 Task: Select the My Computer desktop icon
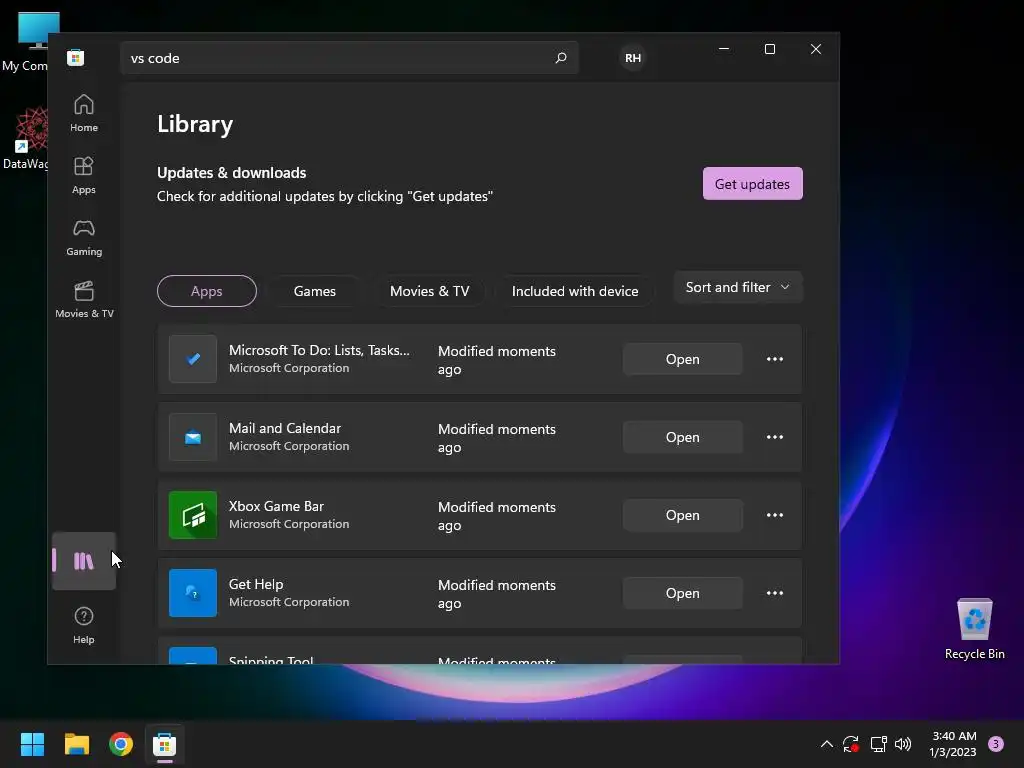tap(25, 42)
